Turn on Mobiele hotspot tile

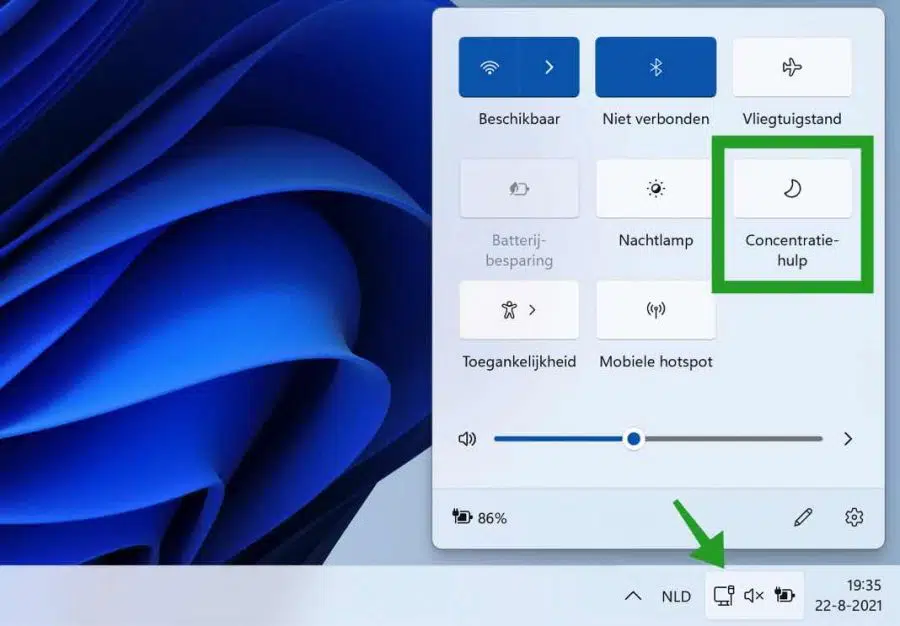[655, 310]
